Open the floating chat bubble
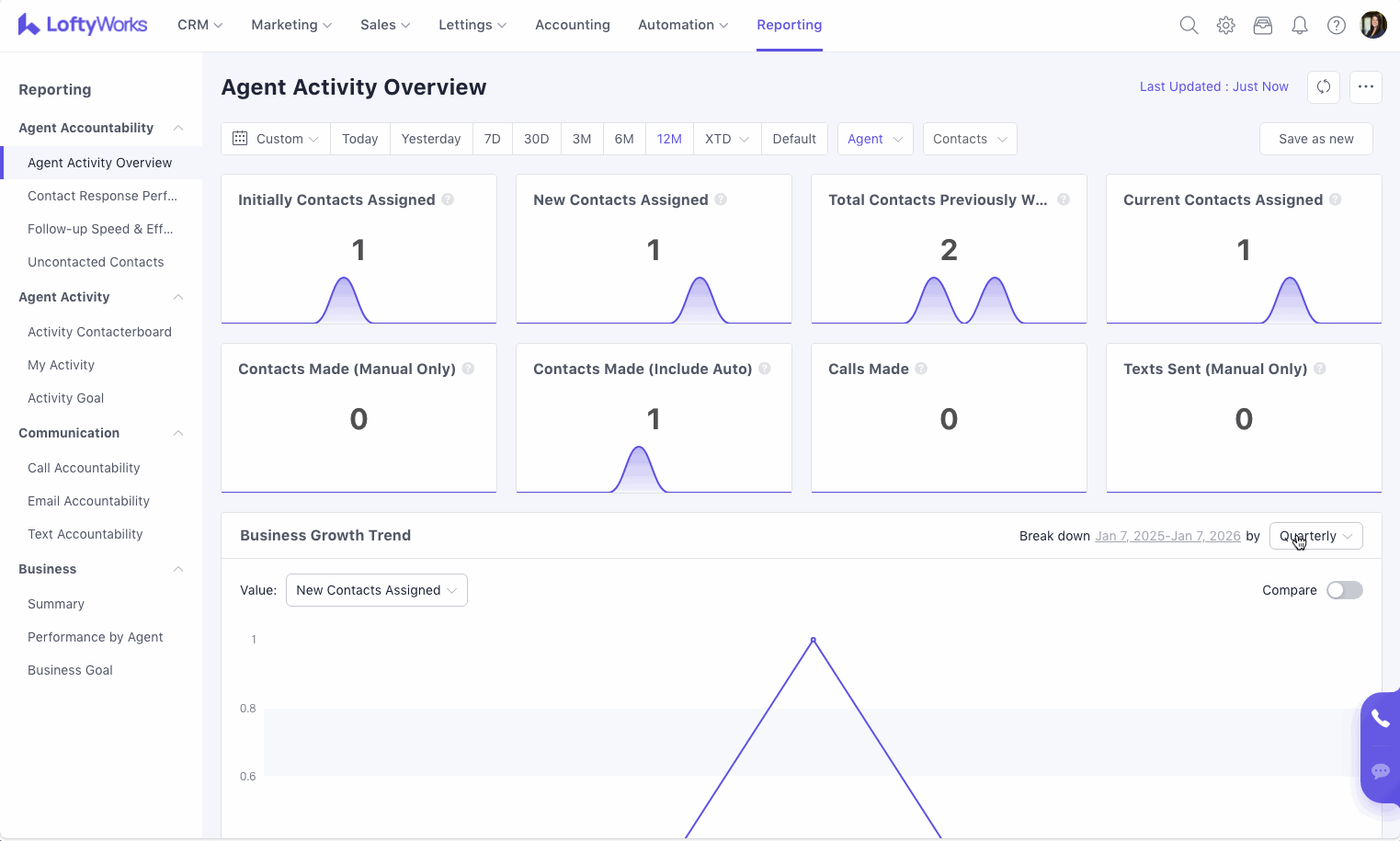The image size is (1400, 841). (1380, 771)
